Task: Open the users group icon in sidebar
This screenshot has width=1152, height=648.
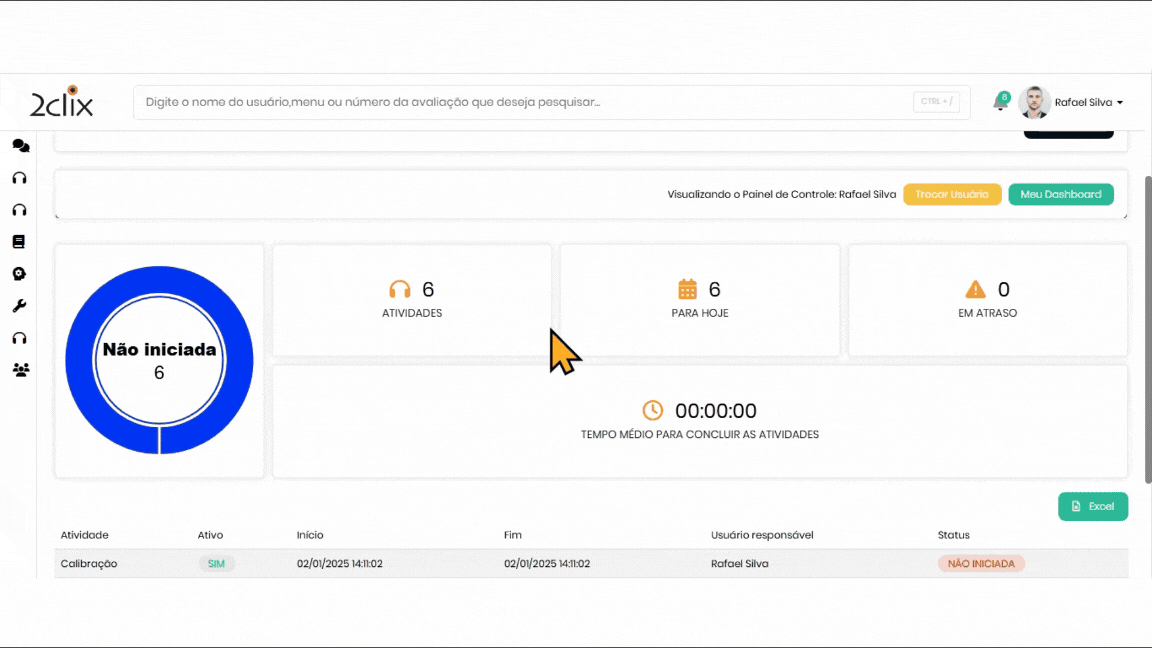Action: [20, 370]
